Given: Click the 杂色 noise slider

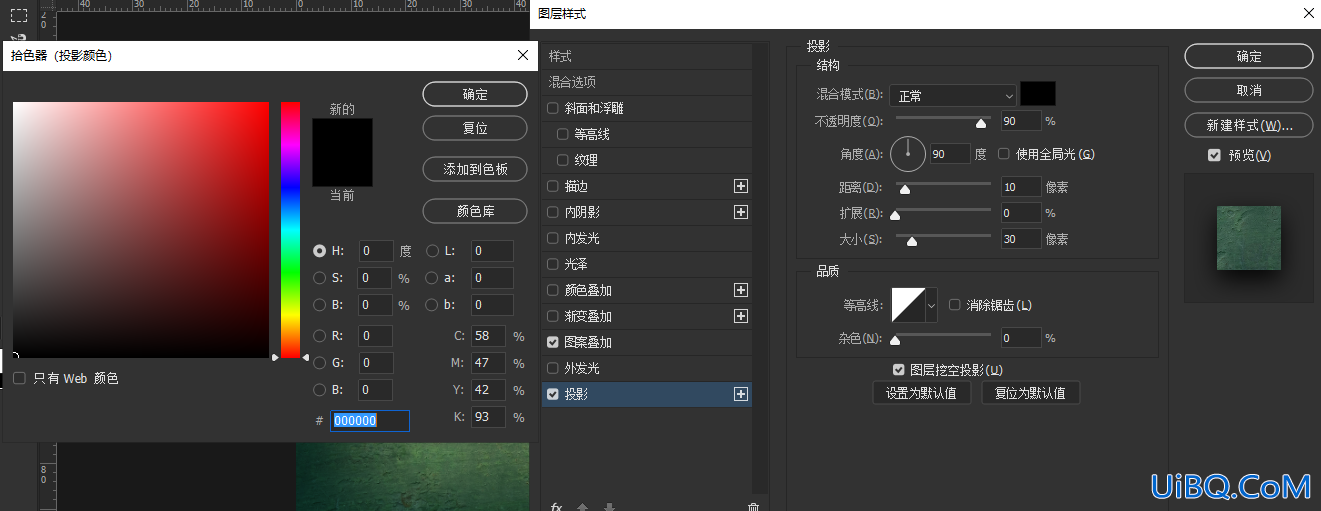Looking at the screenshot, I should [x=942, y=336].
